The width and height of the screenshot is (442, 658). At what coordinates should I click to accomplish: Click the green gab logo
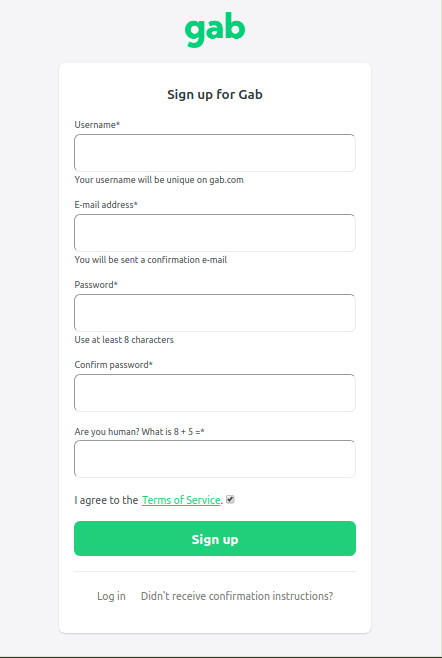click(x=215, y=30)
